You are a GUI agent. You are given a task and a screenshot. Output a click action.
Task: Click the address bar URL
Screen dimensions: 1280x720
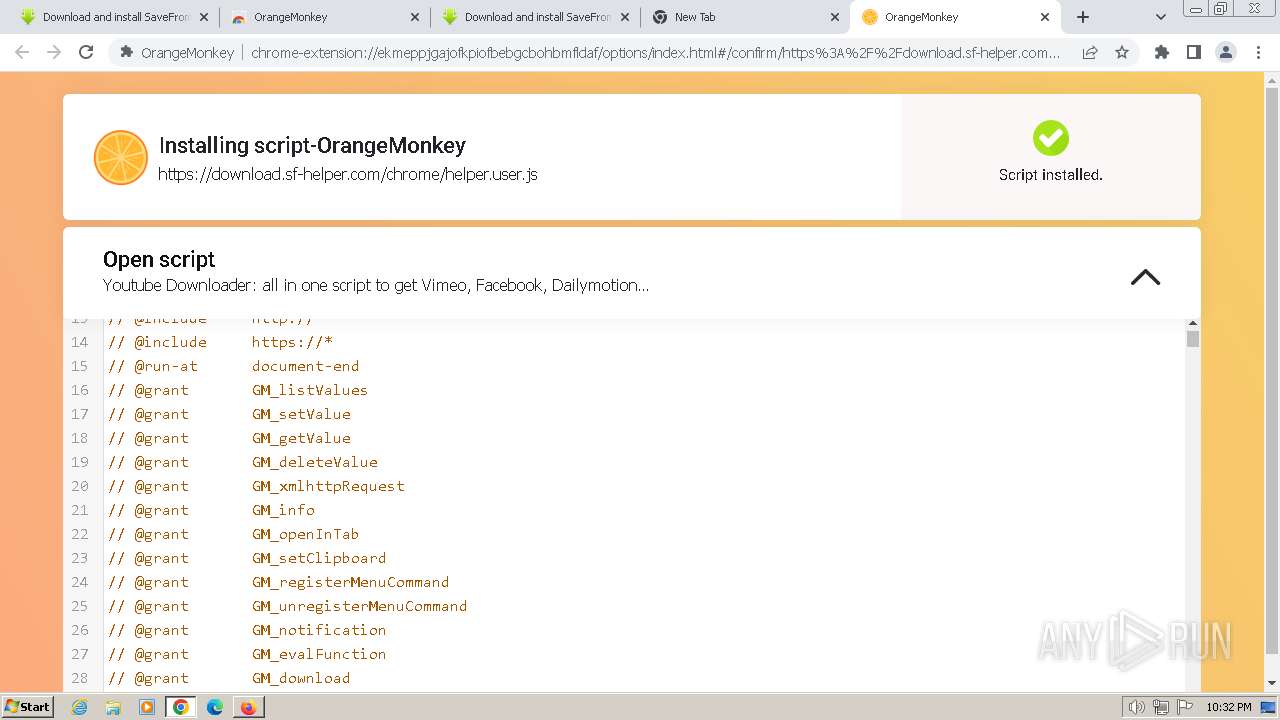click(x=656, y=53)
